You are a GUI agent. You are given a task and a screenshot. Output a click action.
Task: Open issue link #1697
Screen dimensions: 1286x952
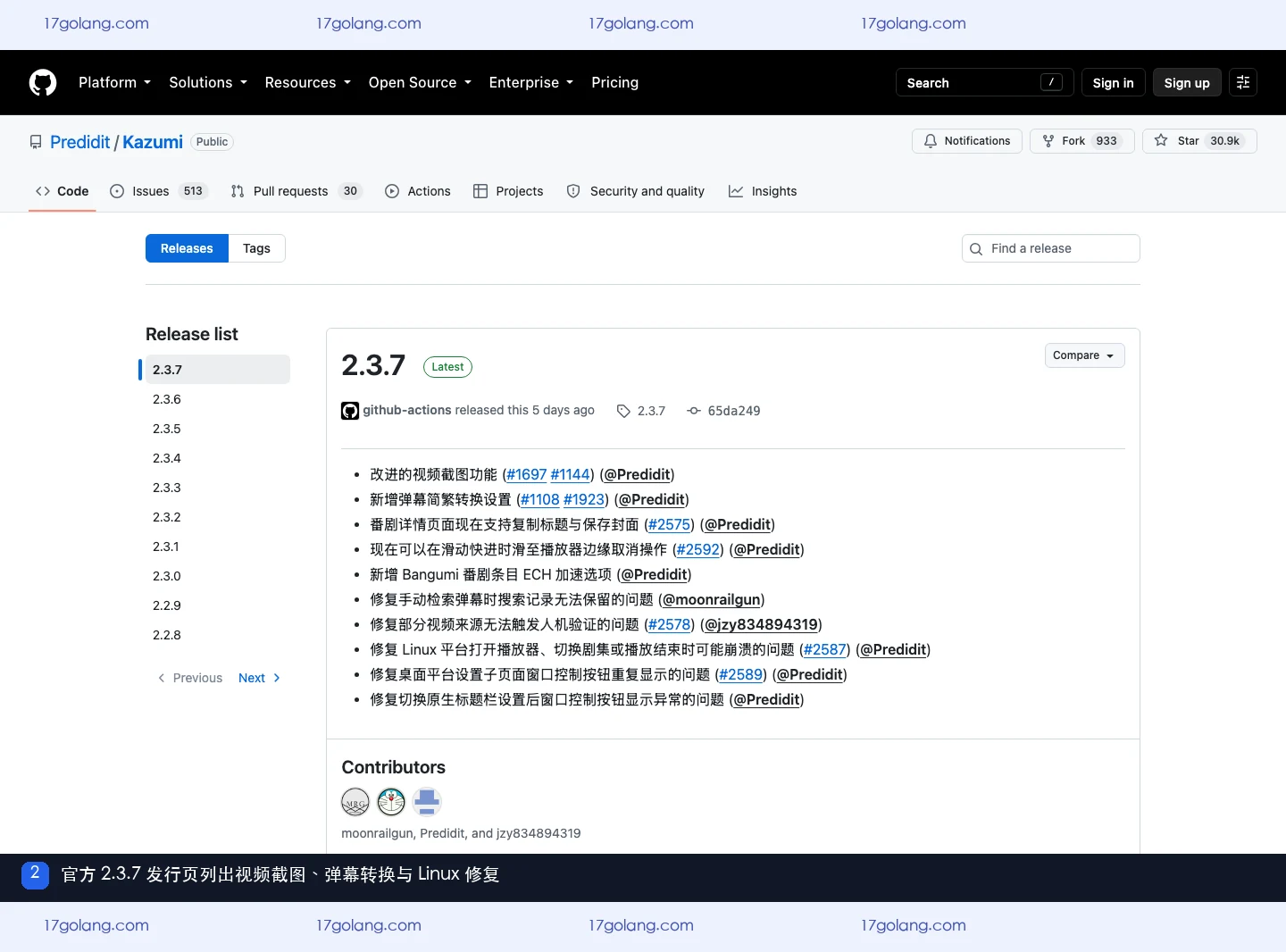526,474
